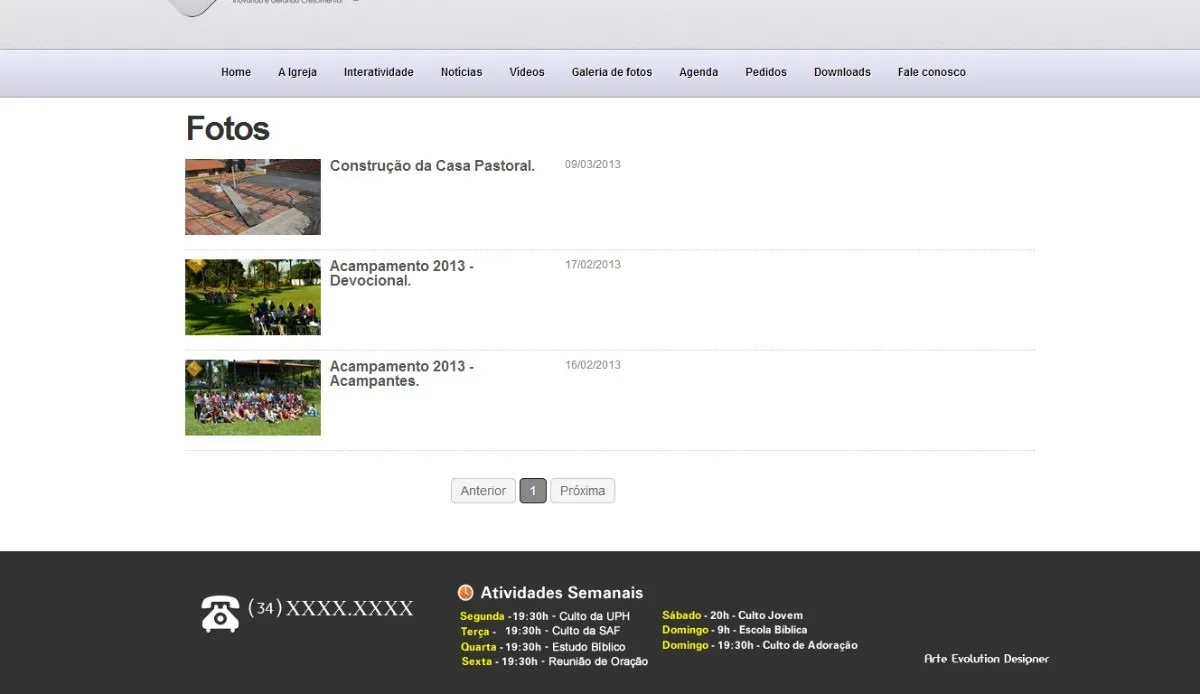Open the Interatividade menu
The height and width of the screenshot is (694, 1200).
[379, 72]
